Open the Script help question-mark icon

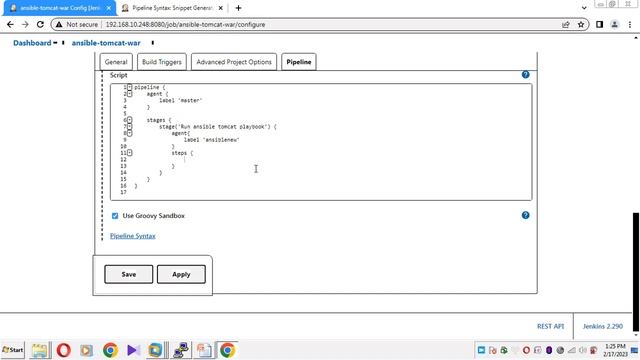(525, 75)
